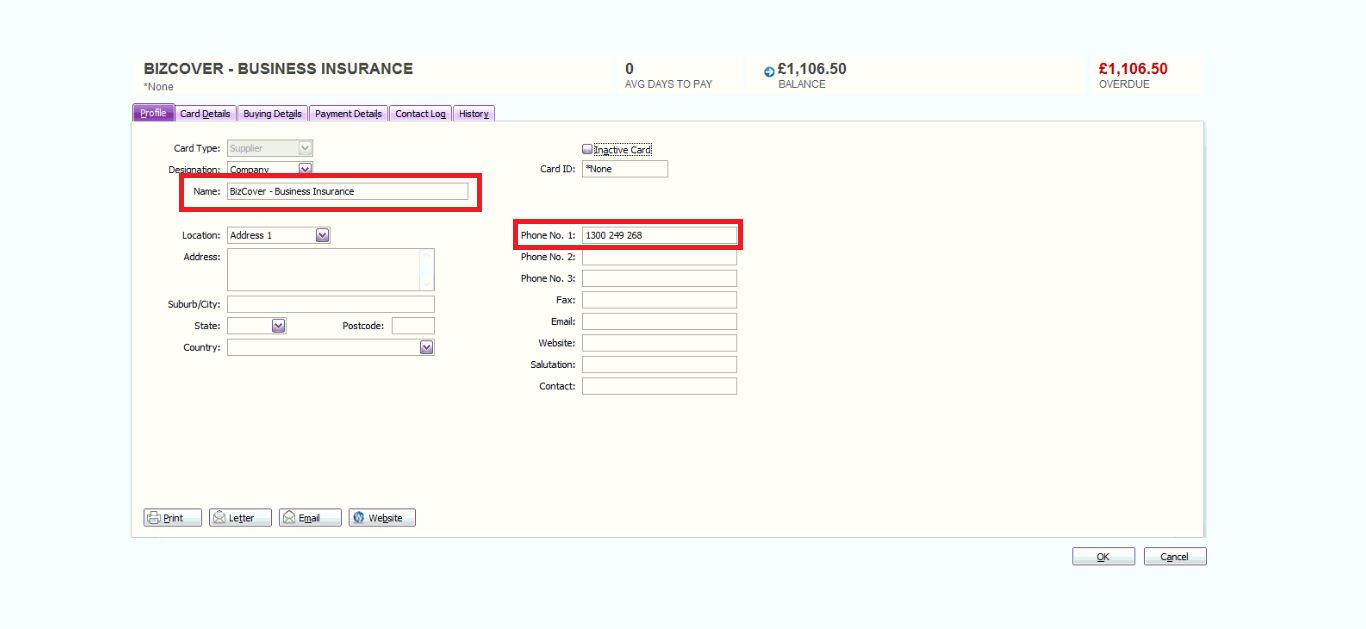1366x629 pixels.
Task: Open the Buying Details tab
Action: tap(272, 113)
